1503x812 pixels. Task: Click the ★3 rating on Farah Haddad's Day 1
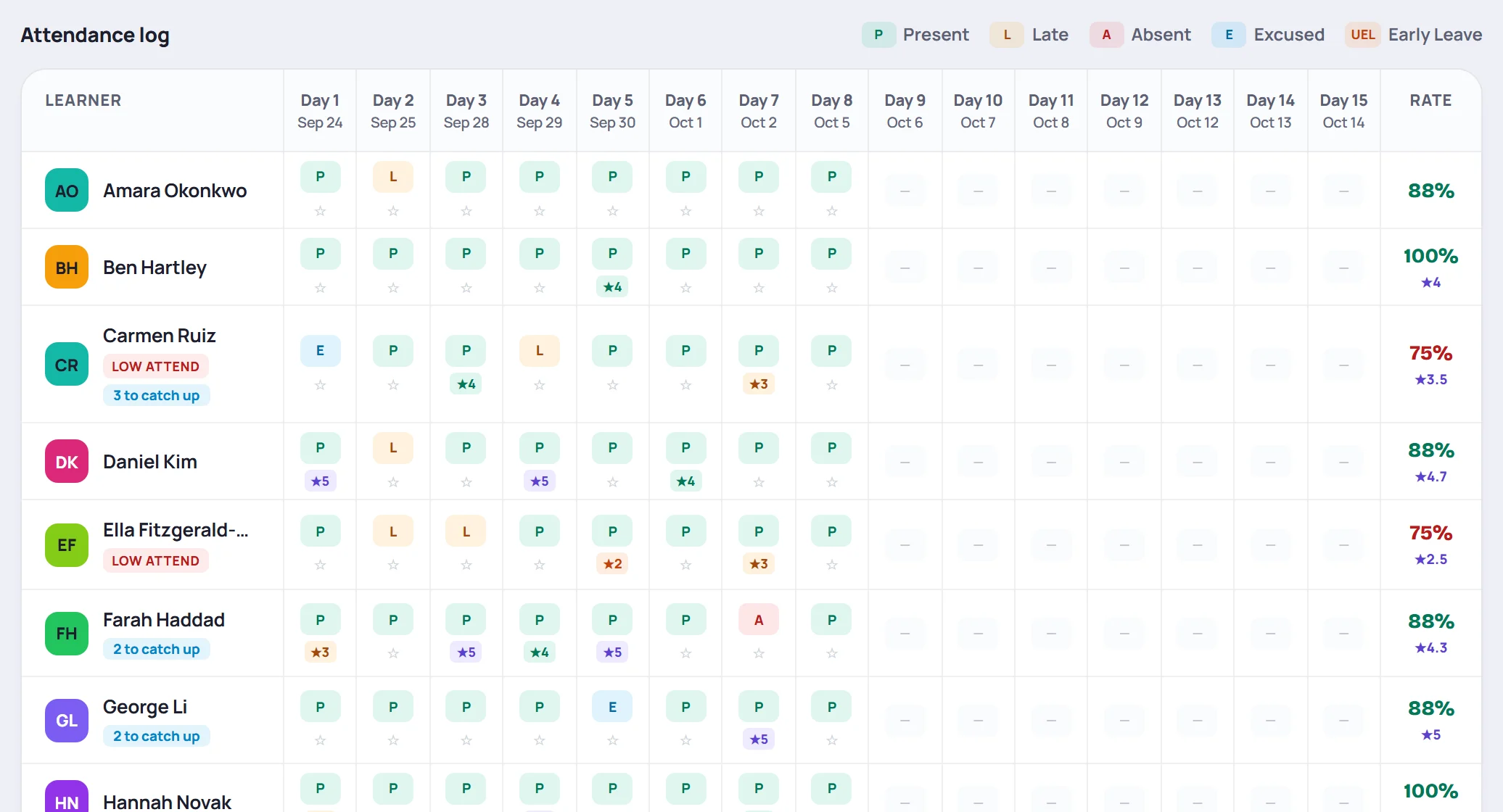pos(320,652)
